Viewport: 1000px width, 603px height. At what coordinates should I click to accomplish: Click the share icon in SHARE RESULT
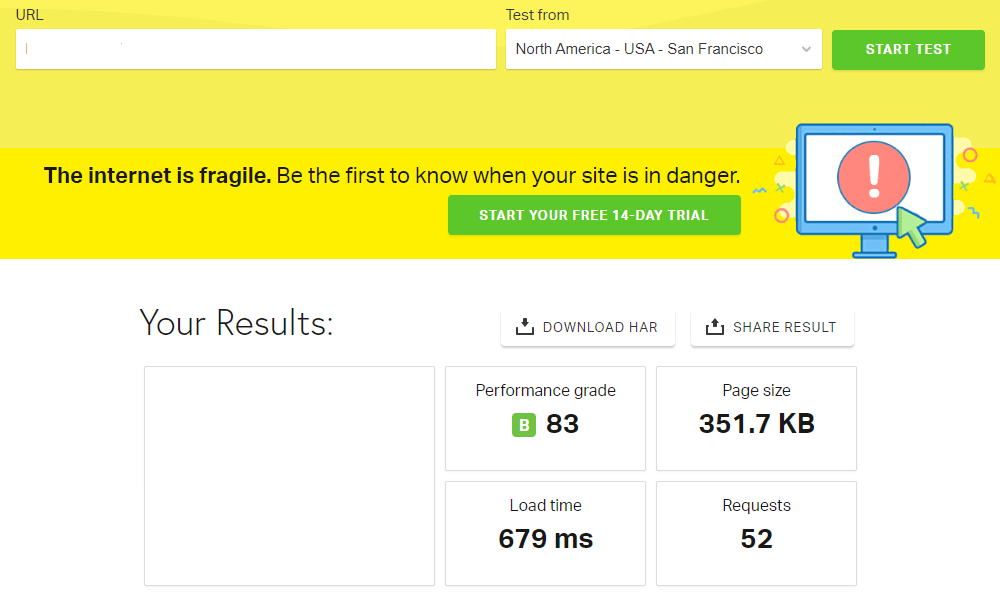pyautogui.click(x=714, y=327)
